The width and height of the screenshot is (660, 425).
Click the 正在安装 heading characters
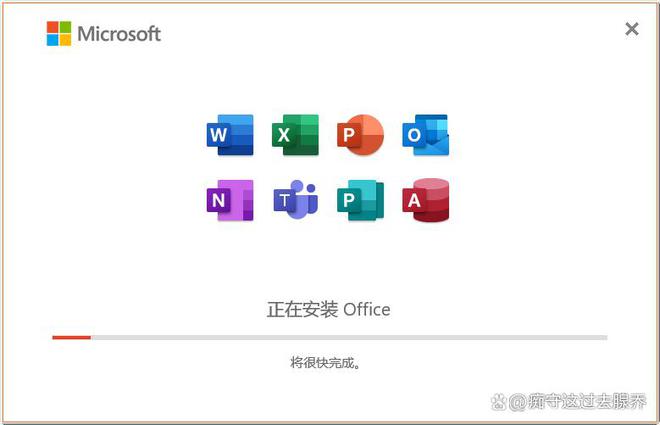pos(302,309)
